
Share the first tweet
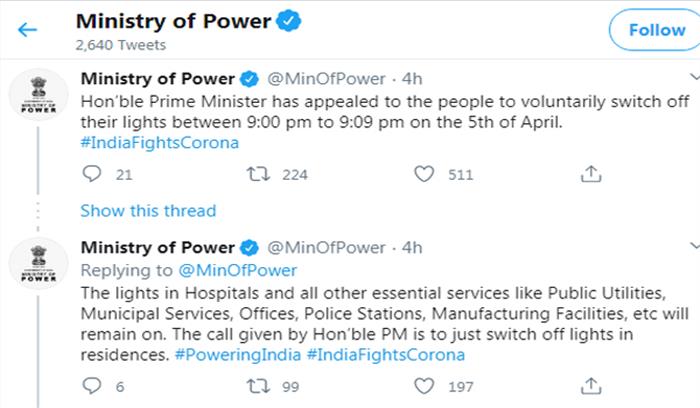[x=591, y=174]
